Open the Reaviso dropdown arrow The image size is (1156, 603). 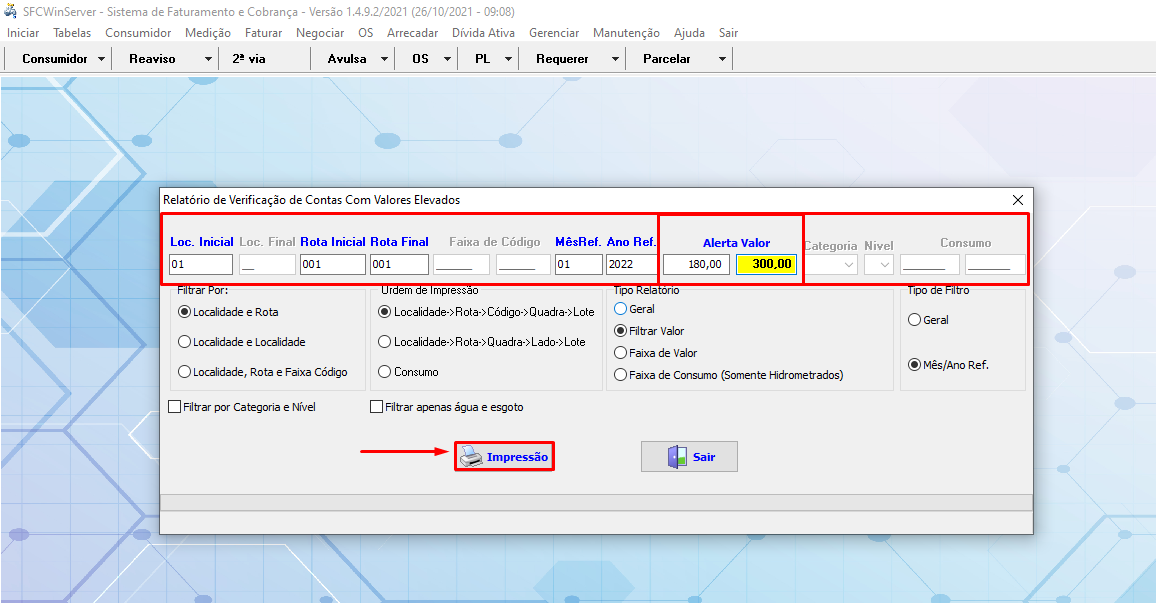coord(208,59)
